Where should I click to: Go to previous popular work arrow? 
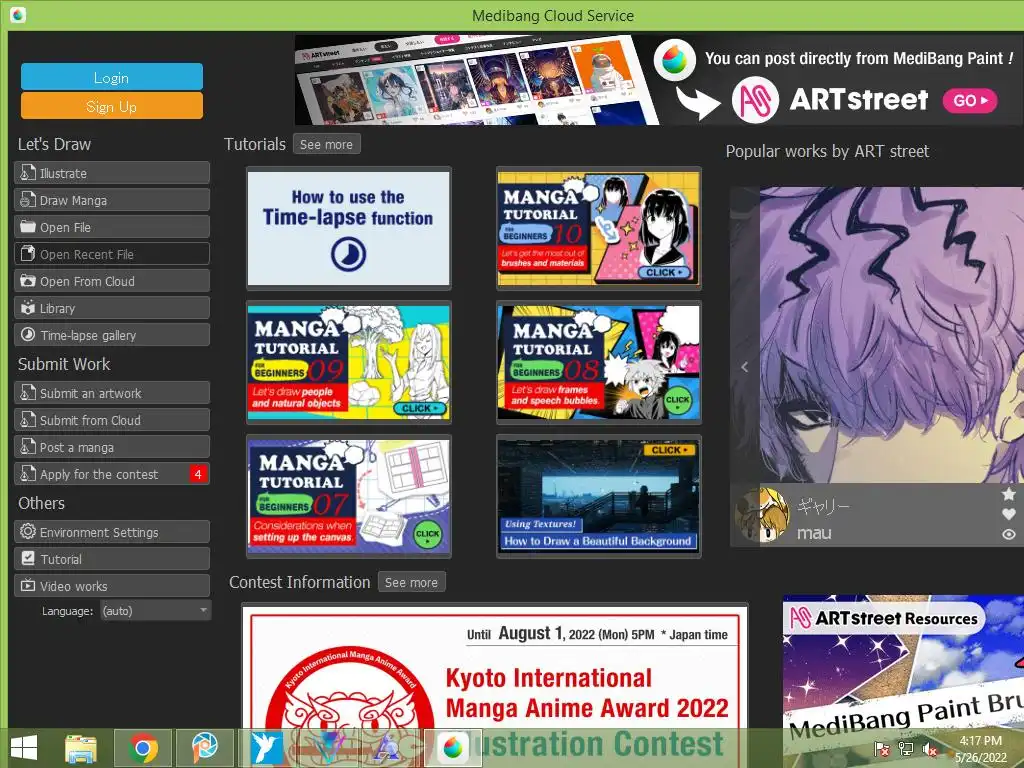point(744,367)
